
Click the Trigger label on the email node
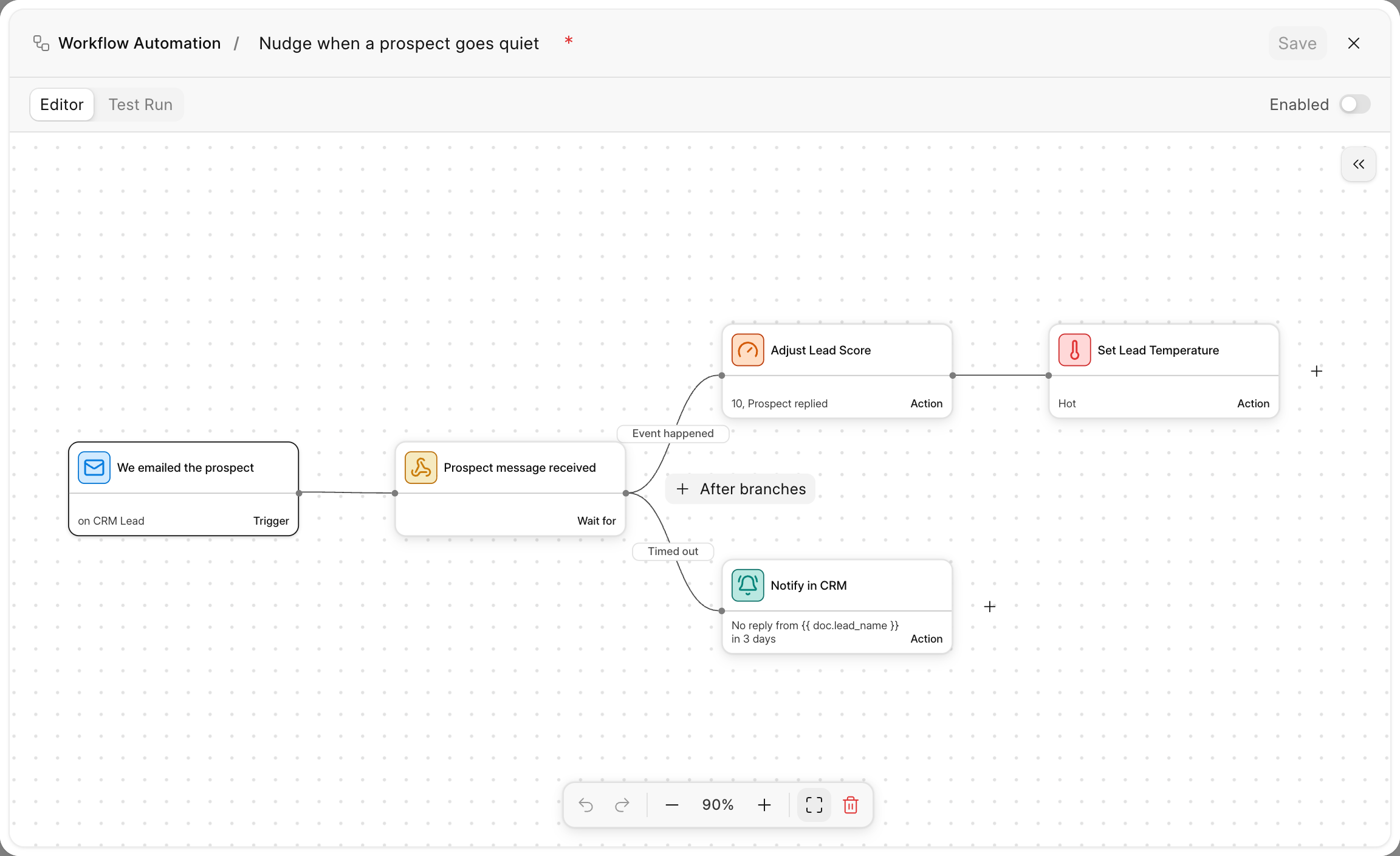pos(271,521)
